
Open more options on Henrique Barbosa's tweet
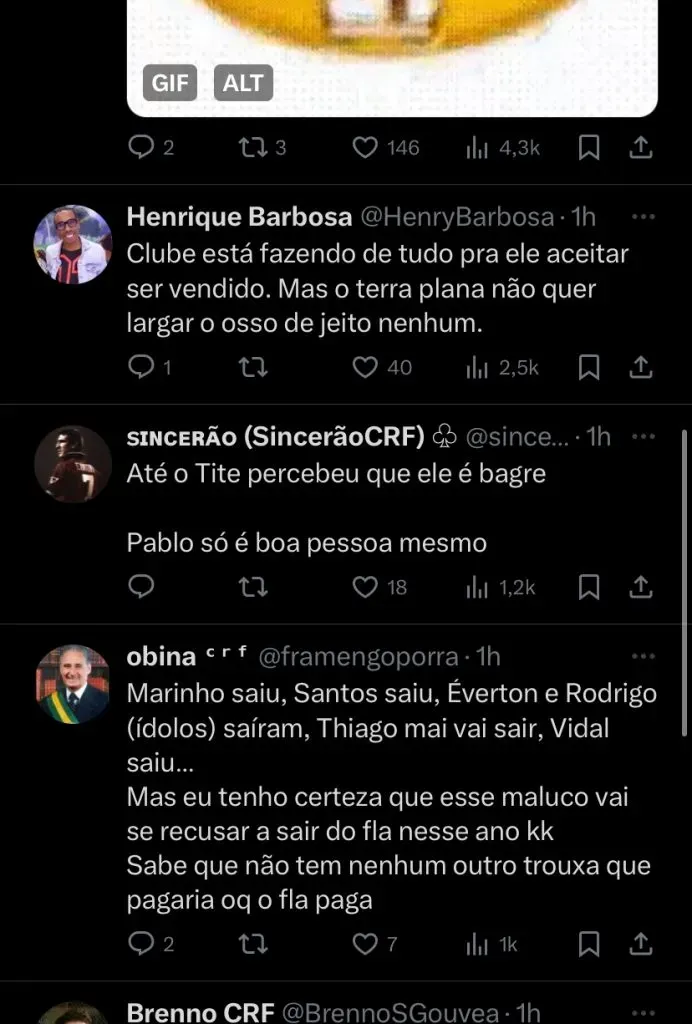644,217
